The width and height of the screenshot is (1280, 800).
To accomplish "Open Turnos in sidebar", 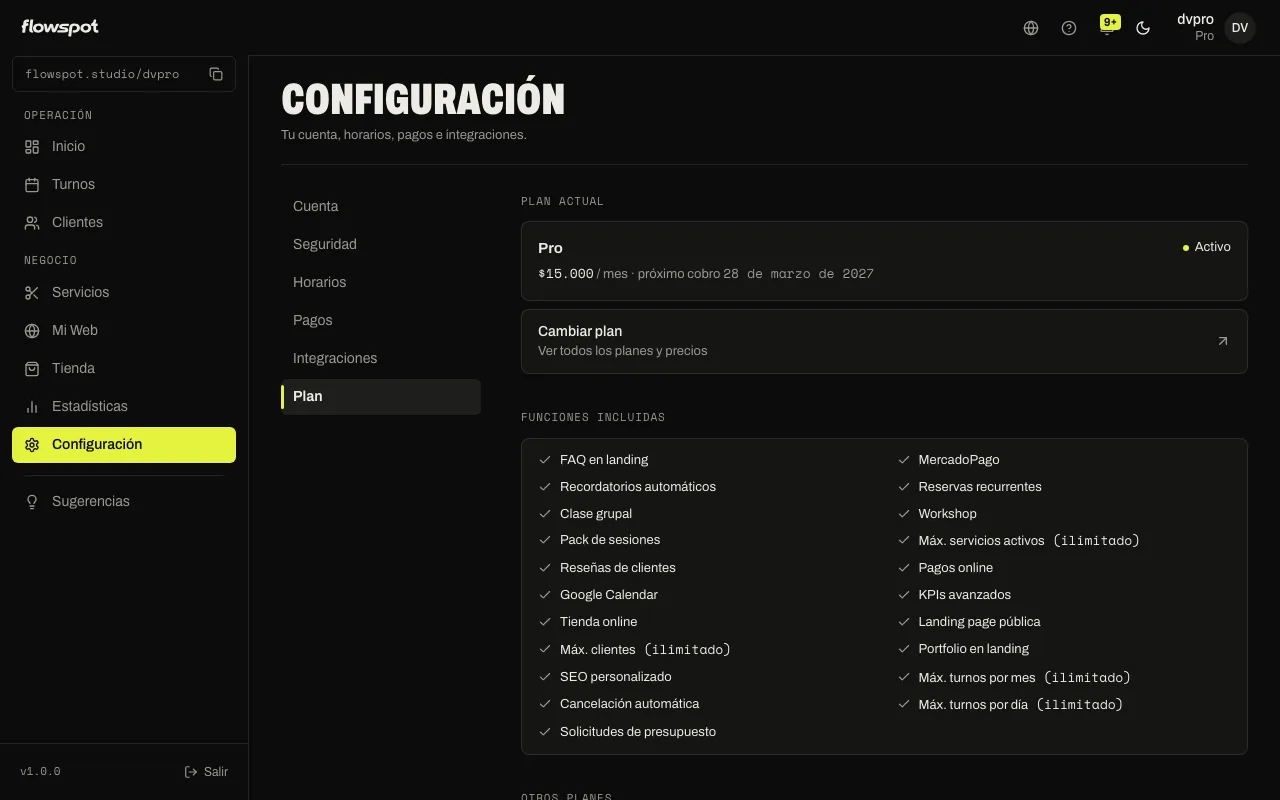I will click(x=124, y=184).
